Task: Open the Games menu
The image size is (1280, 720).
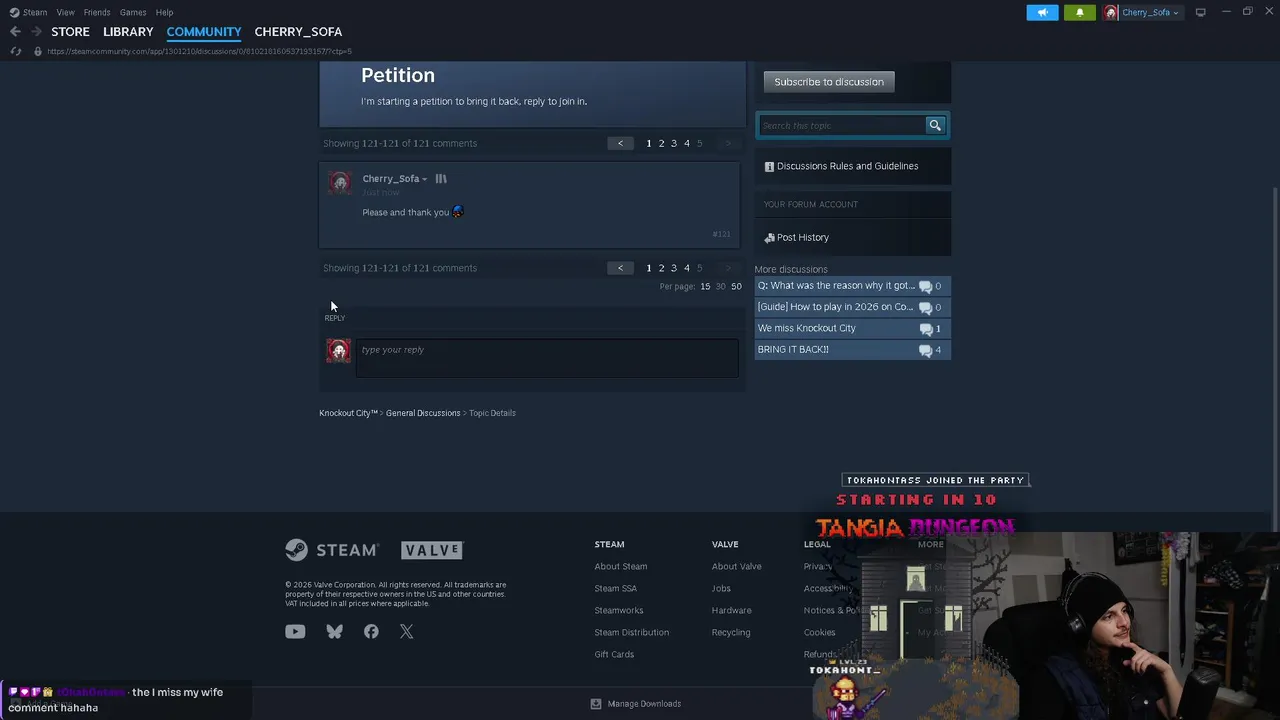Action: [x=133, y=12]
